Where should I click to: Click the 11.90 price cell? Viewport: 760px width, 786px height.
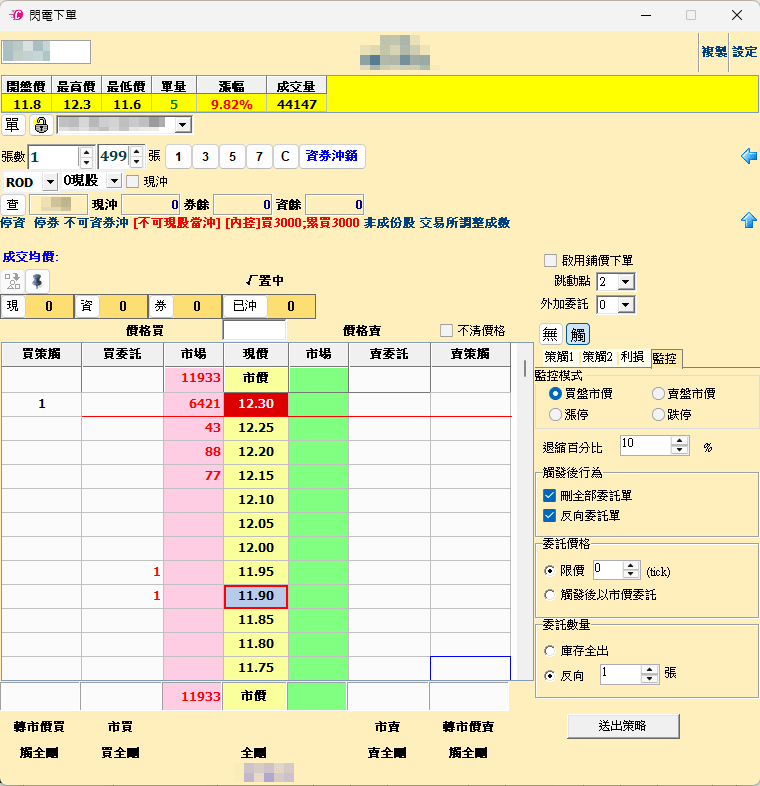click(256, 596)
